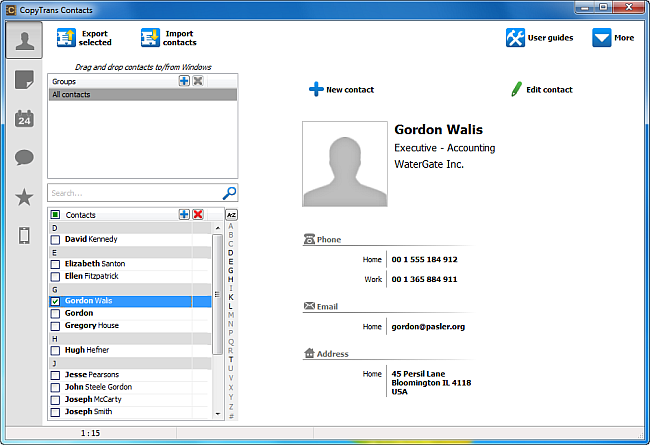Image resolution: width=650 pixels, height=445 pixels.
Task: Click New contact button
Action: 341,90
